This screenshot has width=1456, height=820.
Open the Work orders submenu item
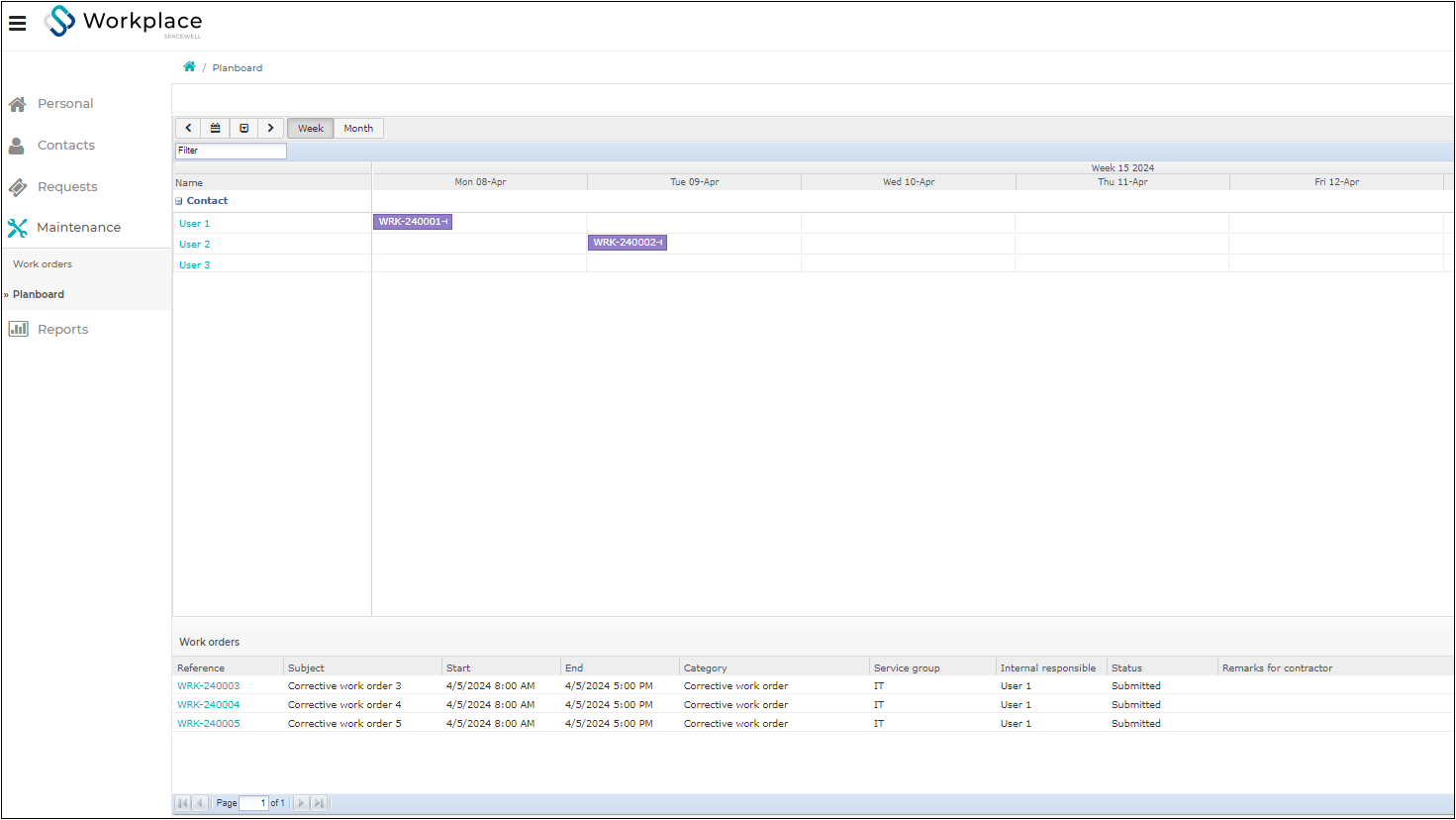point(43,264)
